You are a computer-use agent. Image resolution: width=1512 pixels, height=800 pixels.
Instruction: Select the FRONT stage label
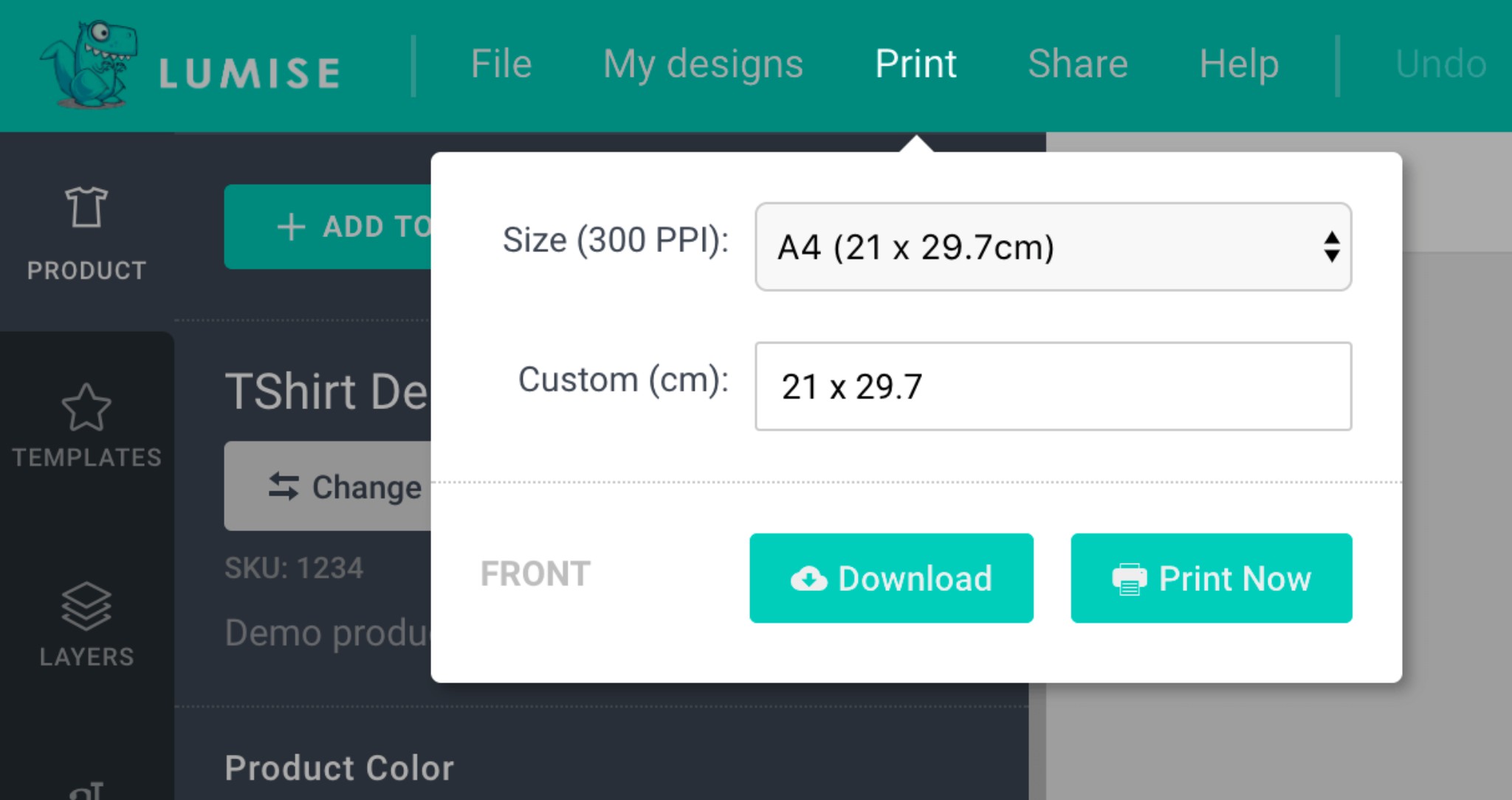535,574
